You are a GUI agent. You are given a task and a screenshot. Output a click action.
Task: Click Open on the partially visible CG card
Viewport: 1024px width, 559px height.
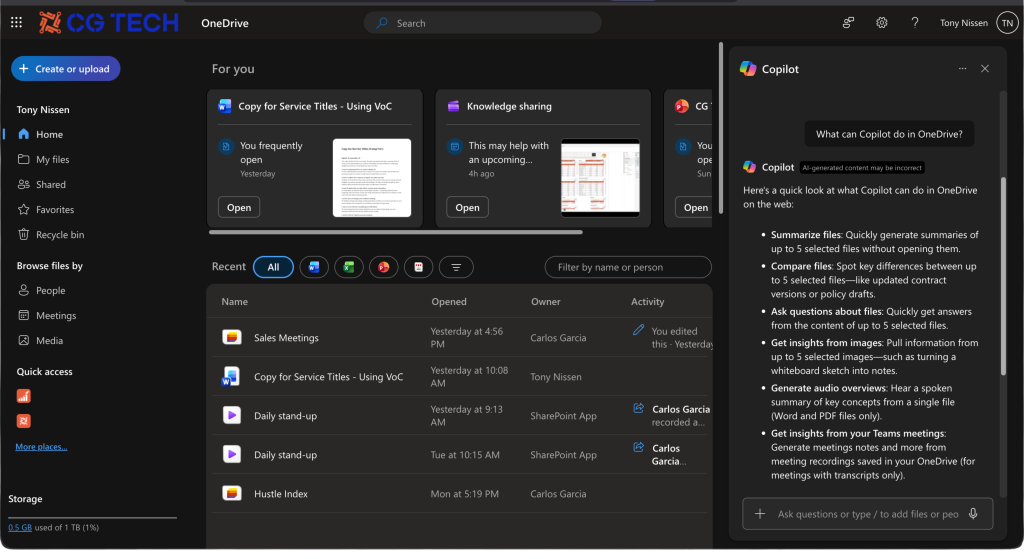pyautogui.click(x=694, y=207)
